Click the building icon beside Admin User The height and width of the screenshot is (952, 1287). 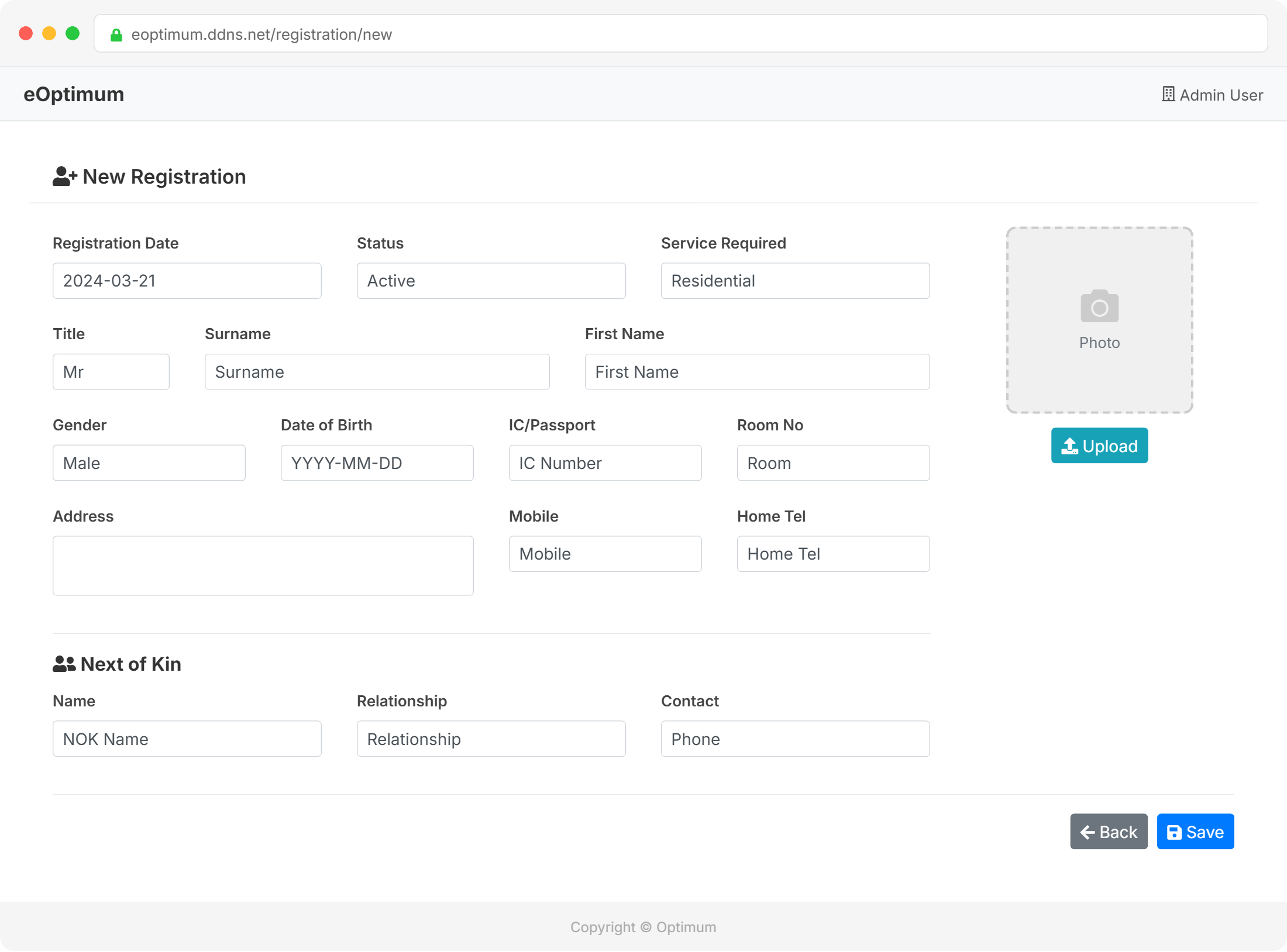click(1168, 94)
